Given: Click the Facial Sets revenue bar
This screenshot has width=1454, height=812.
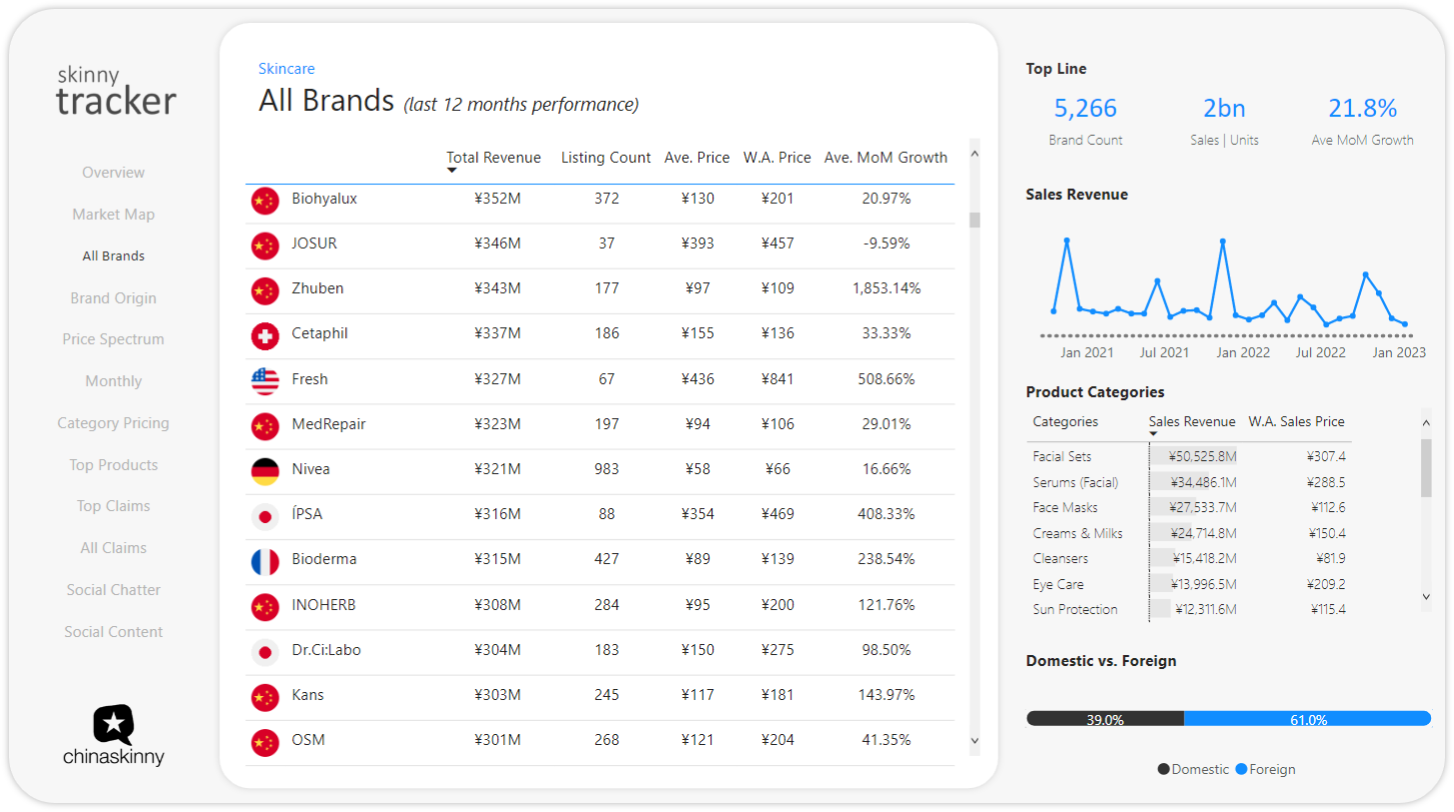Looking at the screenshot, I should click(x=1193, y=456).
